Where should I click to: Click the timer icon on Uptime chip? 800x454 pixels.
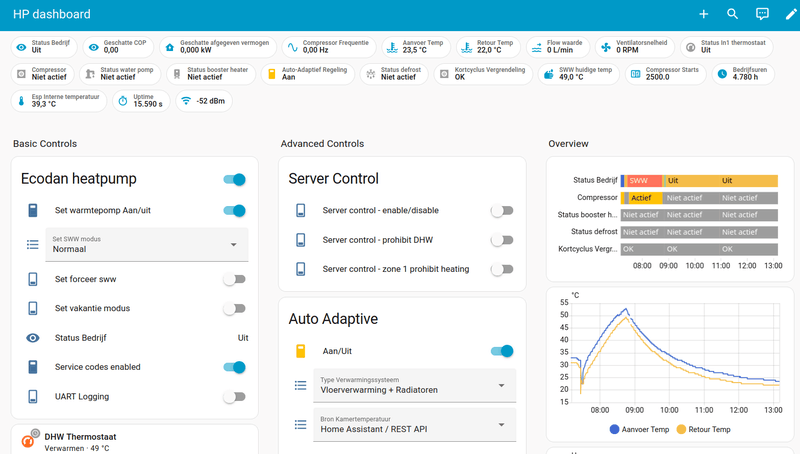click(123, 101)
